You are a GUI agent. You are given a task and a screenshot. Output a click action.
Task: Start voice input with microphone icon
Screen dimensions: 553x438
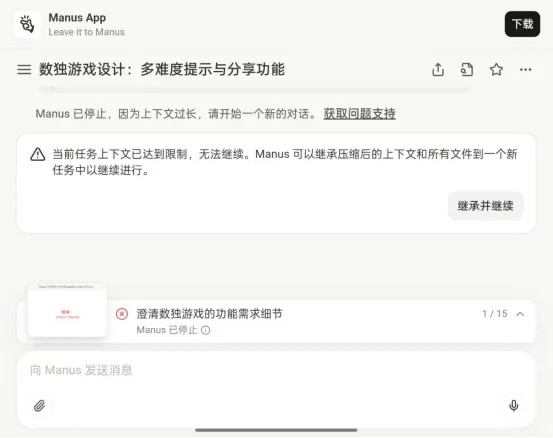coord(514,406)
